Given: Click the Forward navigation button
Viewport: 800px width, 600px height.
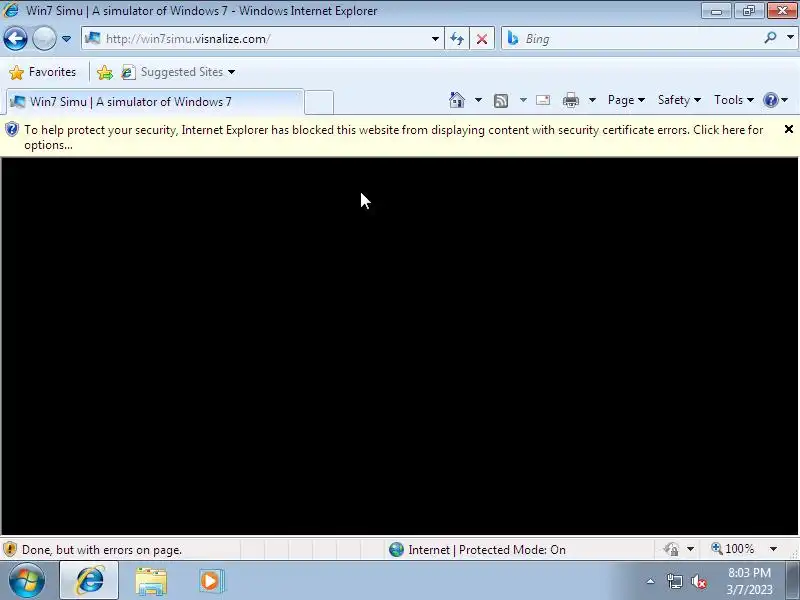Looking at the screenshot, I should pyautogui.click(x=44, y=38).
